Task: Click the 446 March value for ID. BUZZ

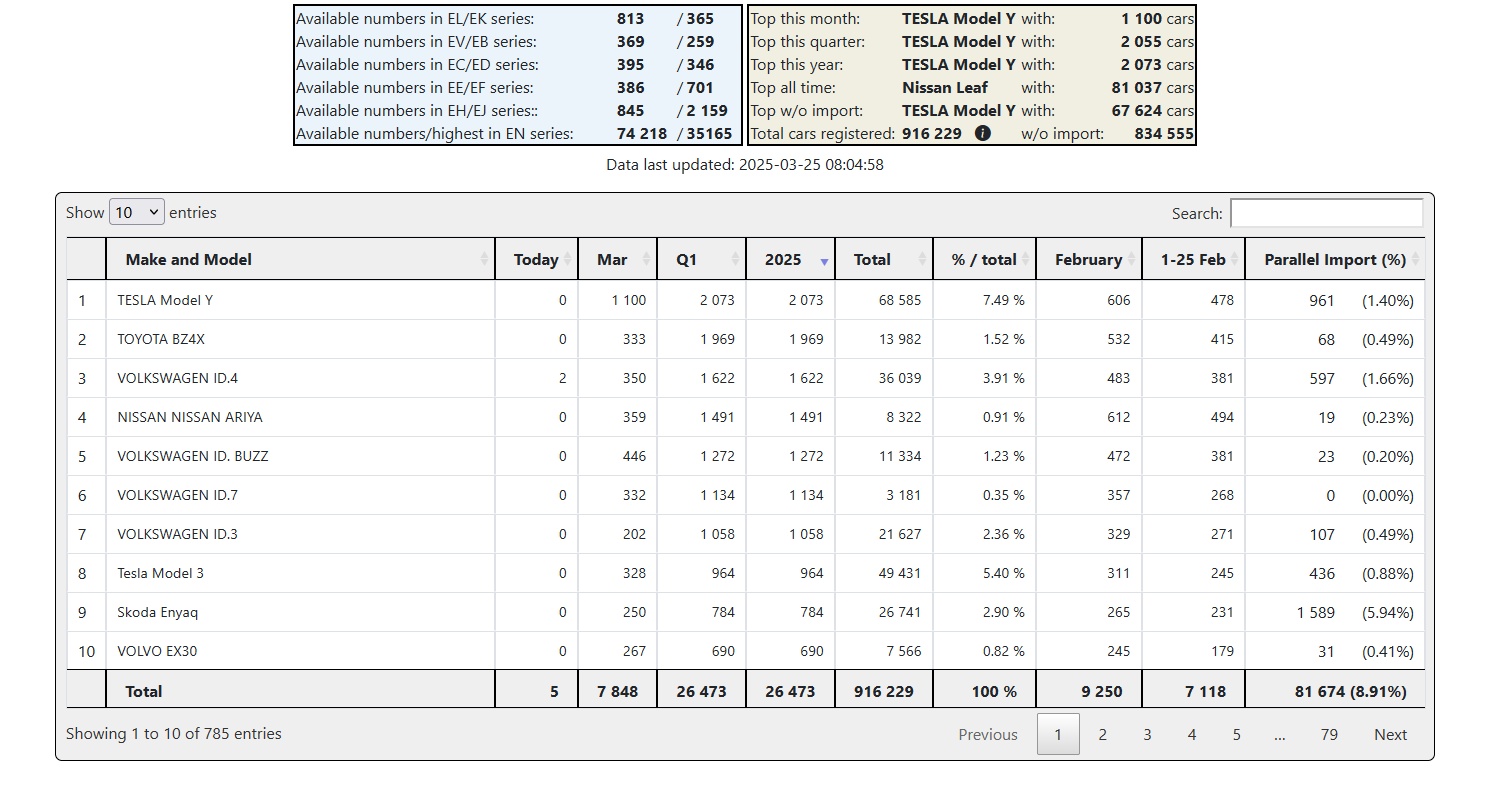Action: tap(634, 456)
